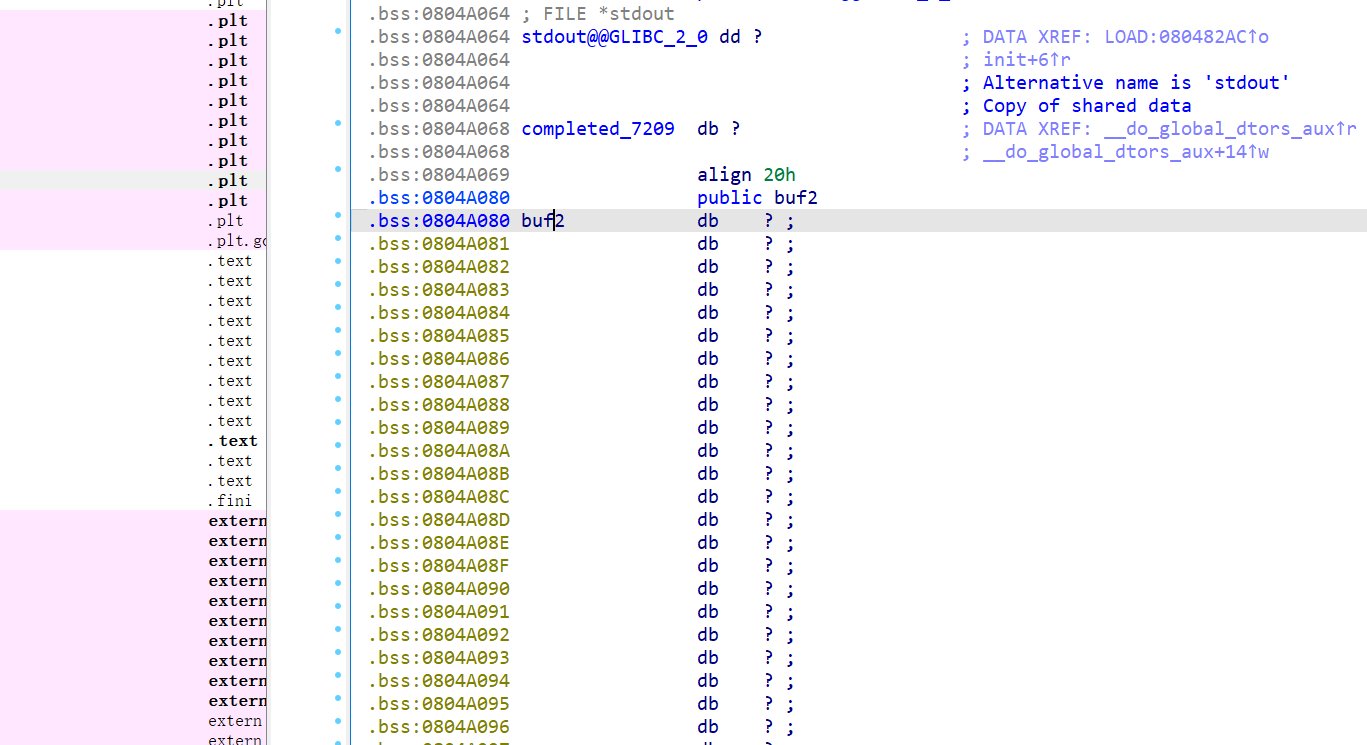The width and height of the screenshot is (1367, 745).
Task: Select address .bss:0804A092
Action: (439, 635)
